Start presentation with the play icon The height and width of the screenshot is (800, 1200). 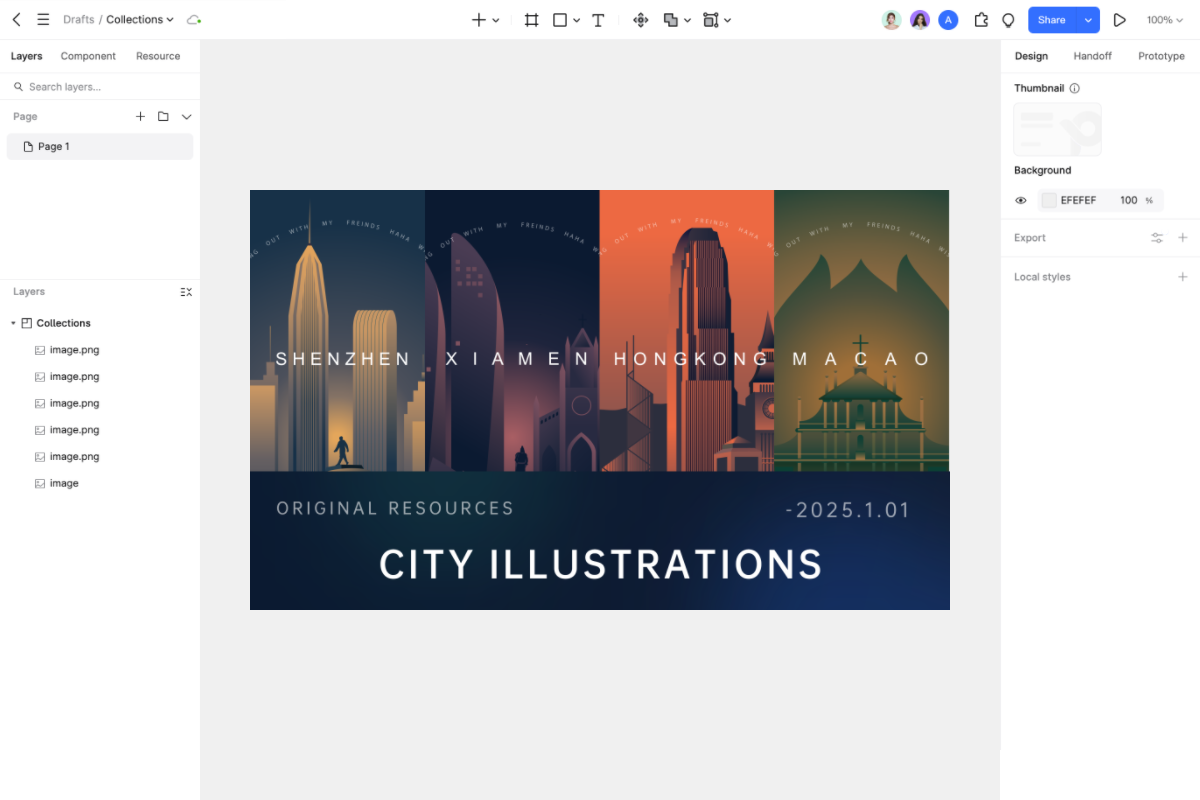pyautogui.click(x=1120, y=20)
